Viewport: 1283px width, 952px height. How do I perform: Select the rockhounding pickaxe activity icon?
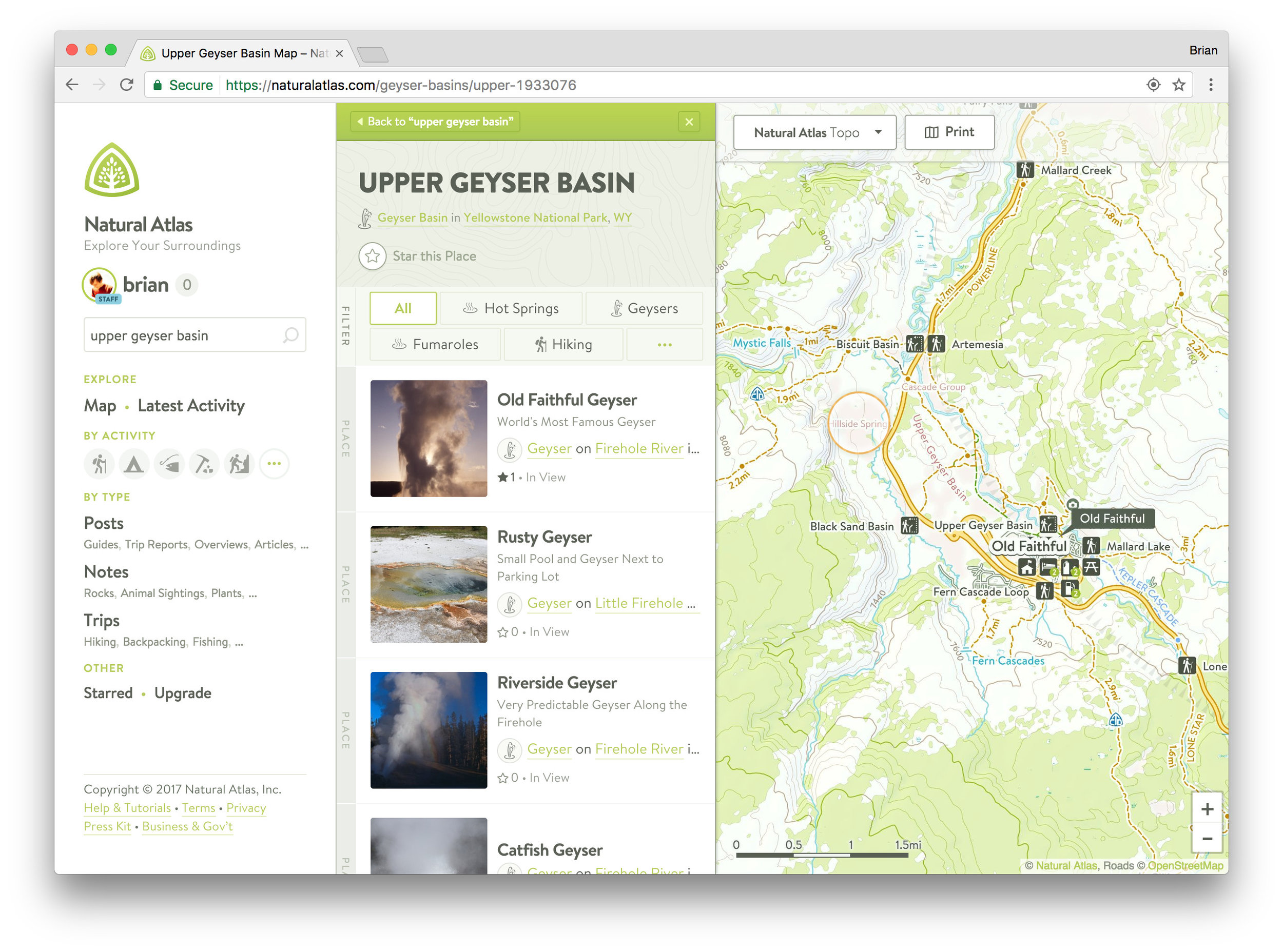204,465
